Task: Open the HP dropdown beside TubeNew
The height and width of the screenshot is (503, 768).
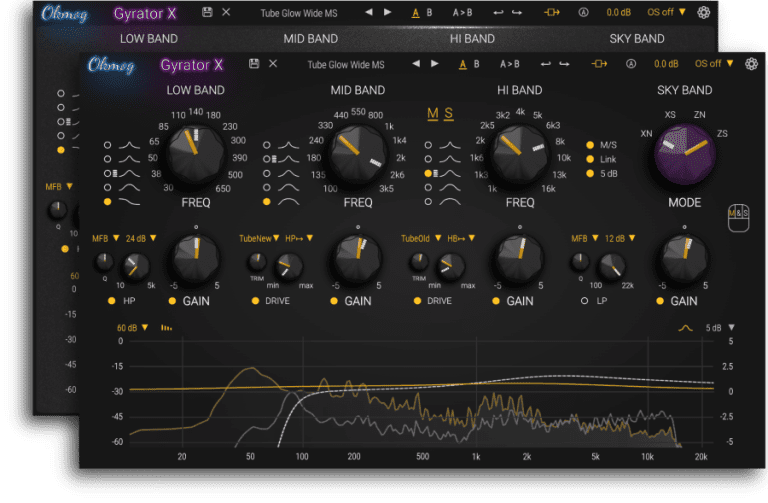Action: click(299, 239)
